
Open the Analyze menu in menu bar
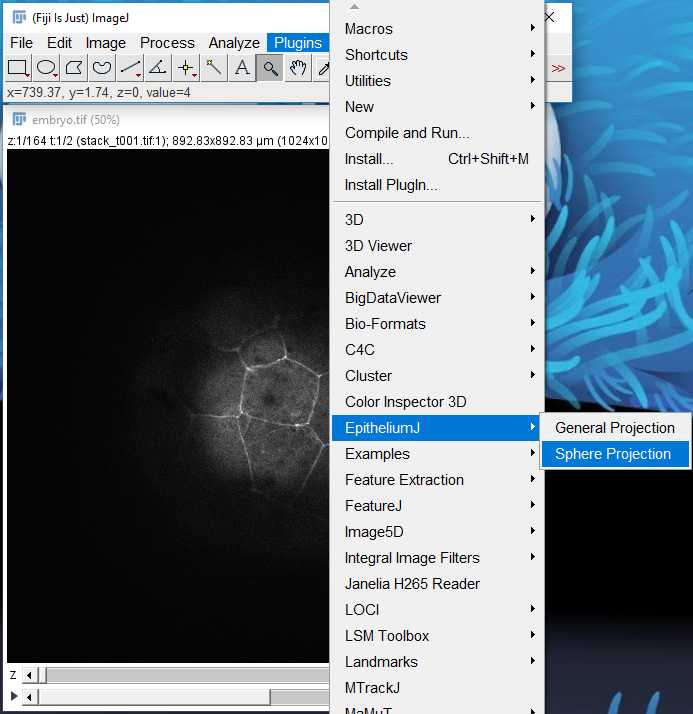[234, 43]
